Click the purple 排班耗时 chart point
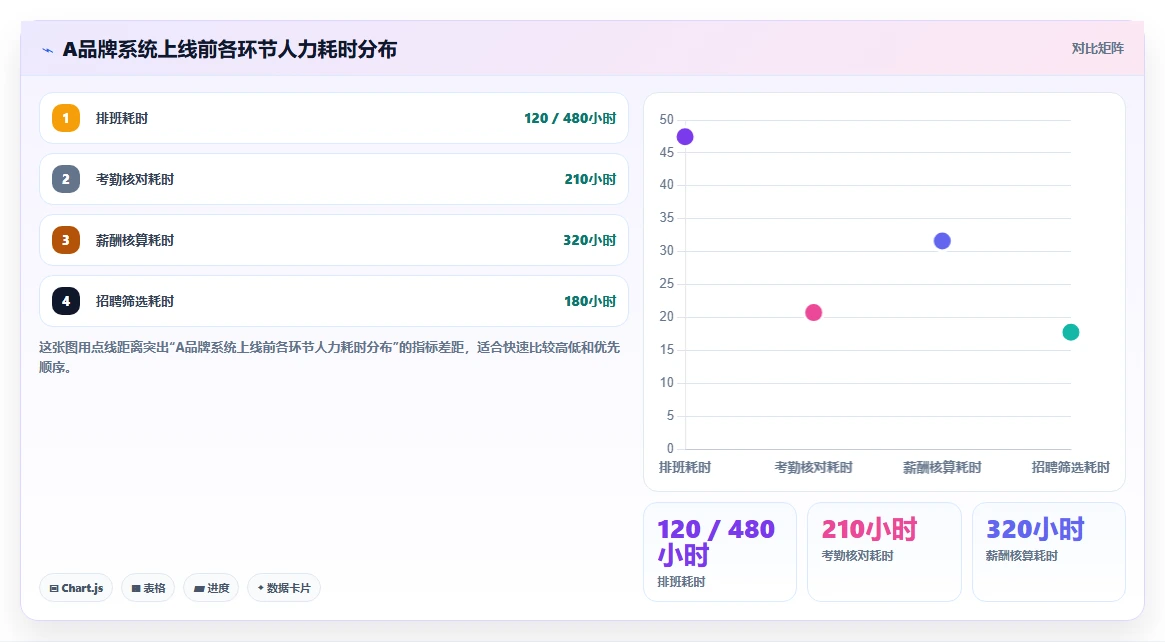The height and width of the screenshot is (642, 1165). tap(685, 137)
